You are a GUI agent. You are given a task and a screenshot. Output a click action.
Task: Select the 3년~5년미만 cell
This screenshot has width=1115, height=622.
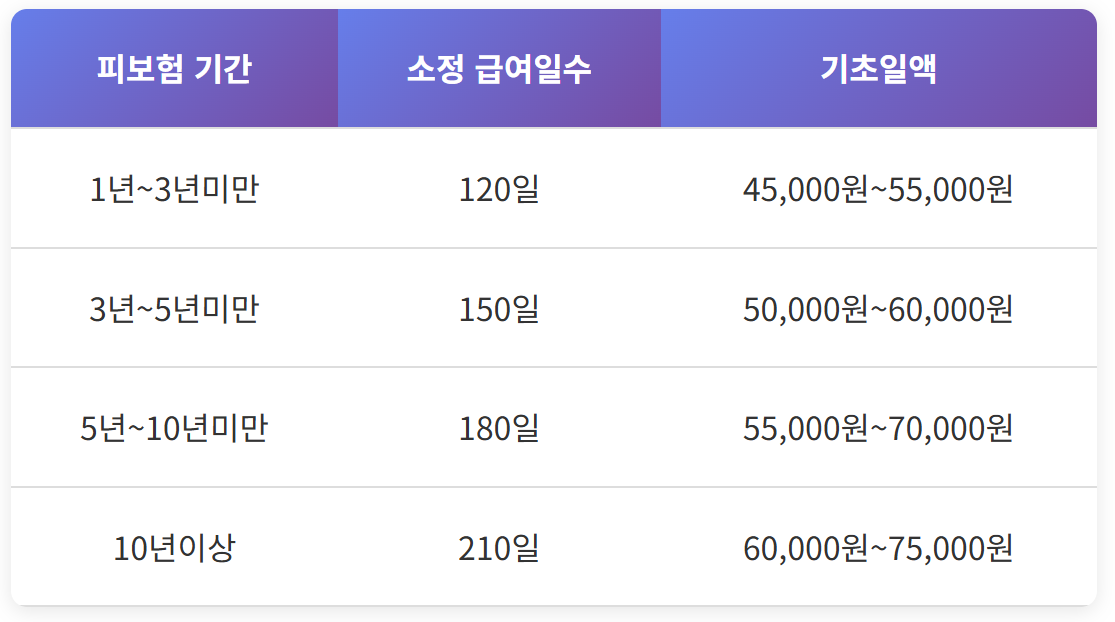coord(174,309)
